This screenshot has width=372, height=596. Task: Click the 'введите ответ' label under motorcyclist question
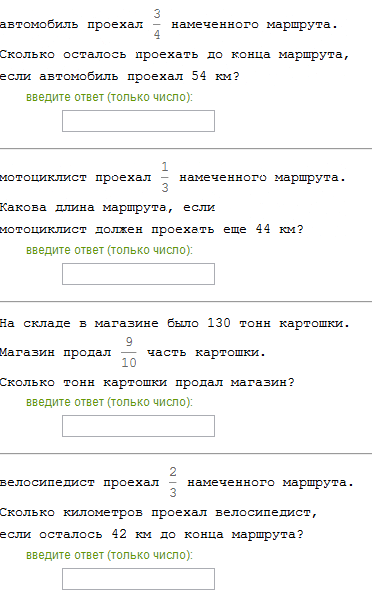pyautogui.click(x=109, y=250)
